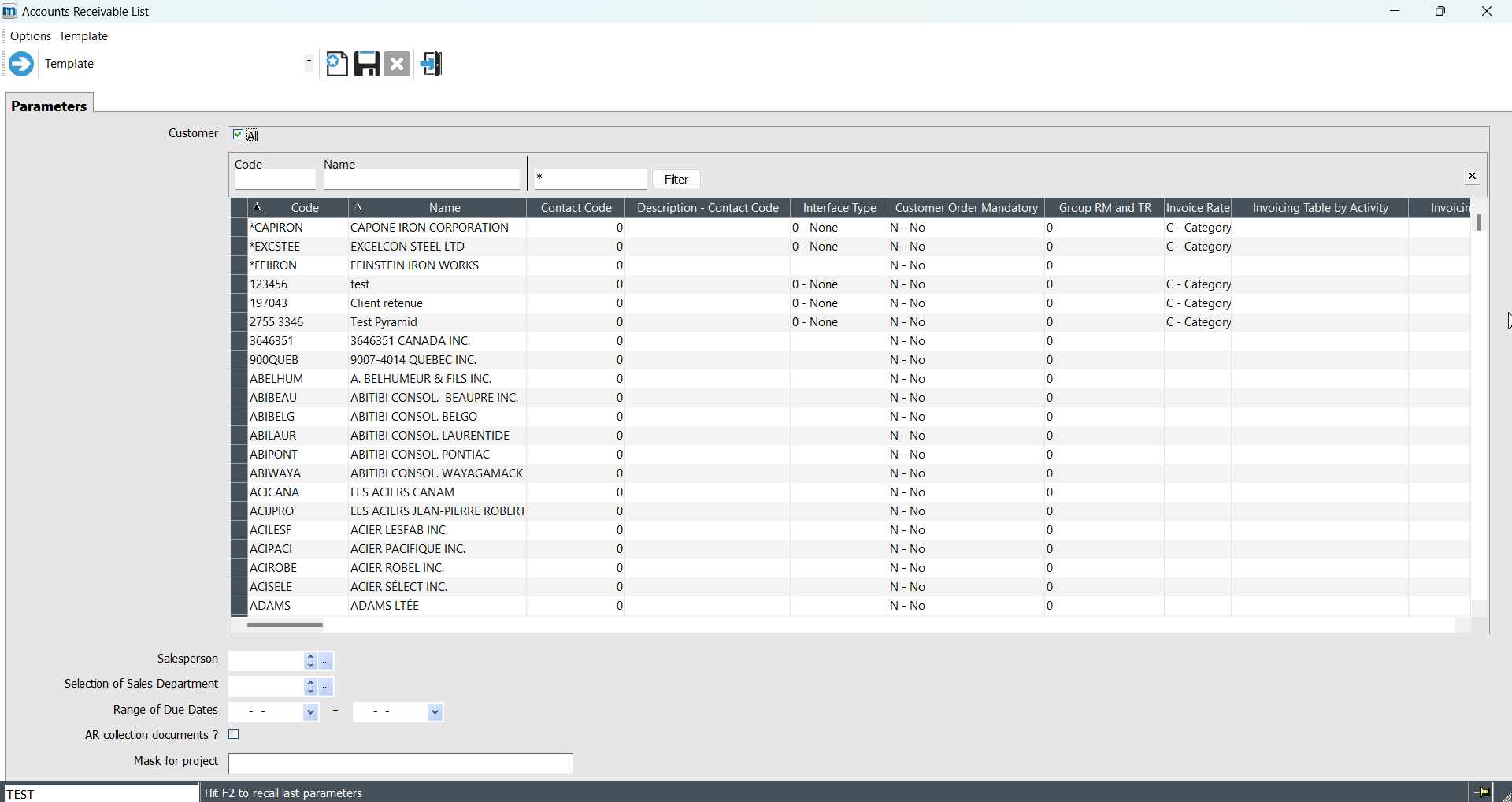This screenshot has width=1512, height=802.
Task: Uncheck the All customers checkbox
Action: pos(239,135)
